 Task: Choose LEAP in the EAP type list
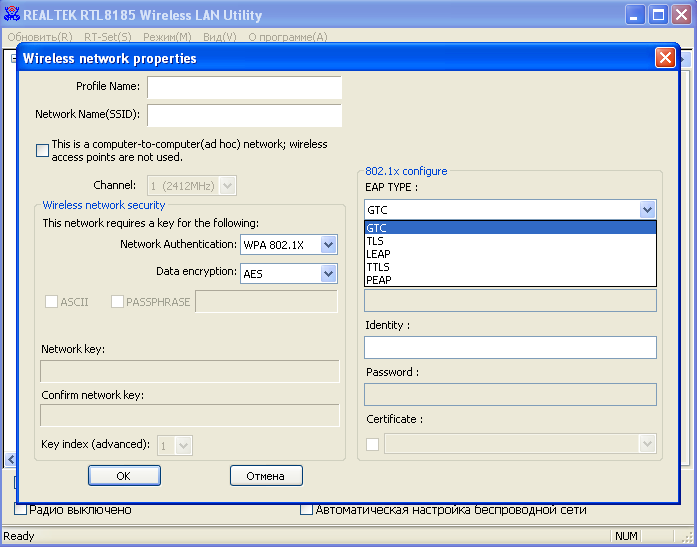[378, 254]
